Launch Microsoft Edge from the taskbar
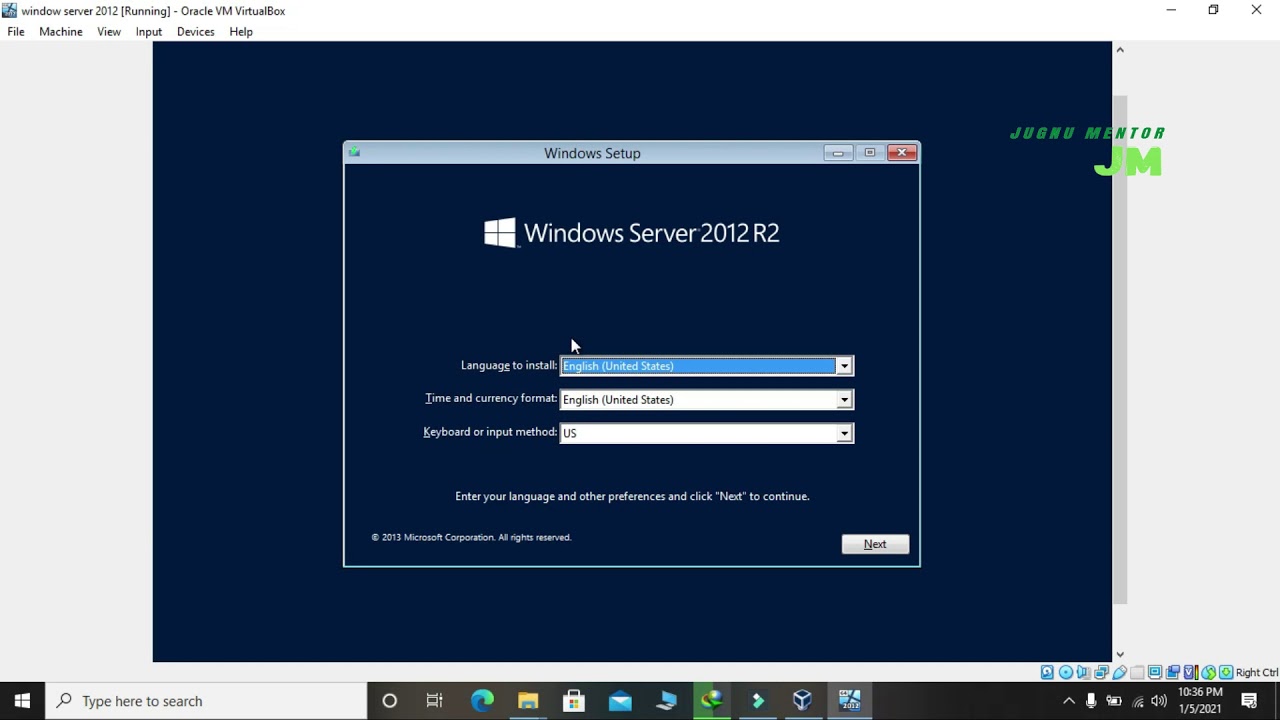1280x720 pixels. (x=482, y=701)
